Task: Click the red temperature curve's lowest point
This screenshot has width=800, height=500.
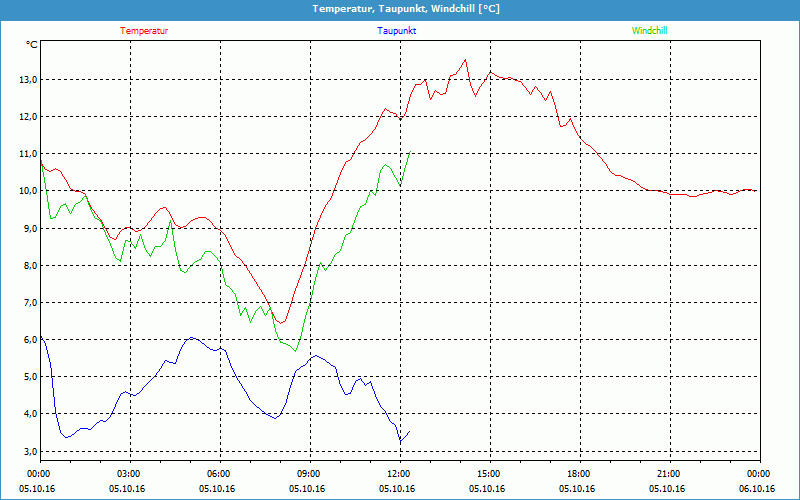Action: coord(282,322)
